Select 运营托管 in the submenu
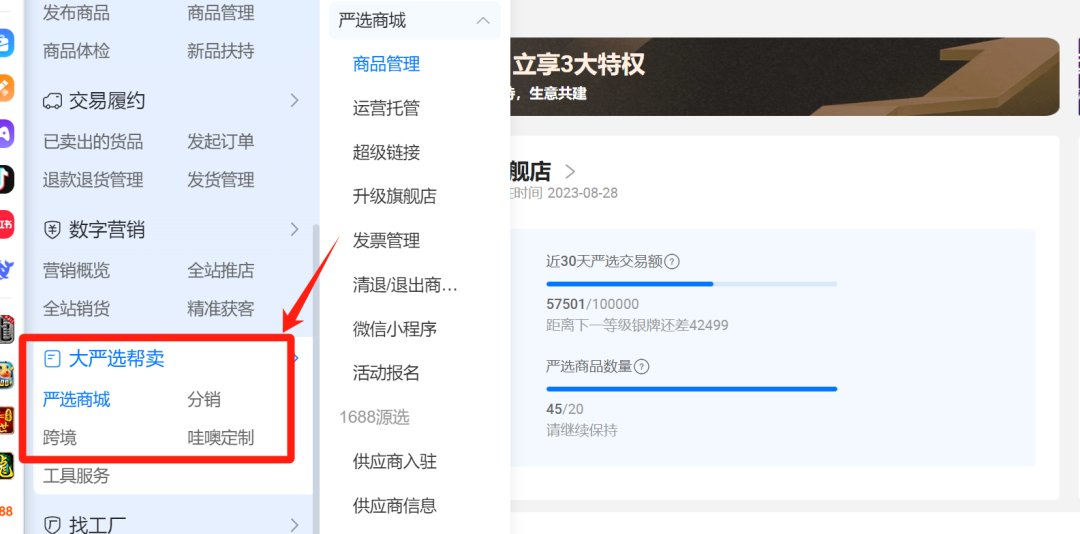1080x534 pixels. tap(386, 109)
